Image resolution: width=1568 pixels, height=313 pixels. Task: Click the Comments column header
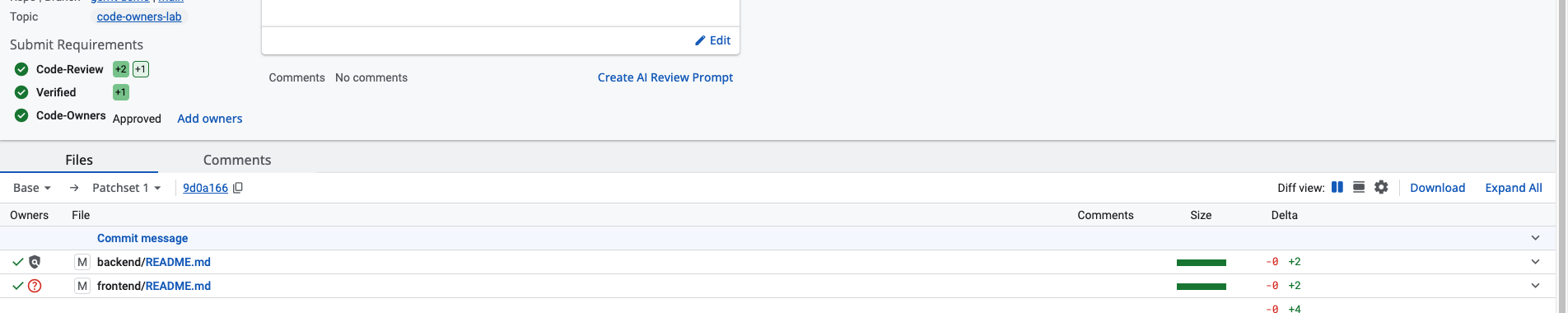1105,215
